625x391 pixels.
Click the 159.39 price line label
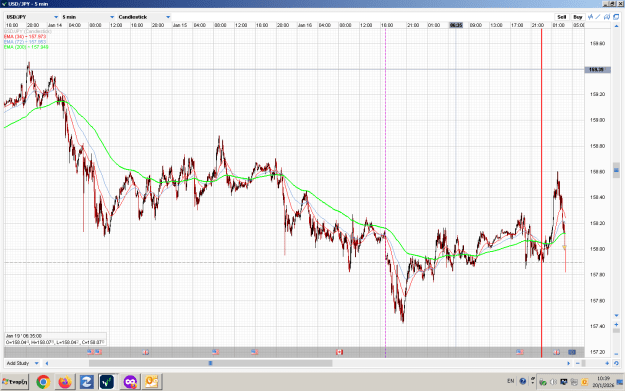597,70
